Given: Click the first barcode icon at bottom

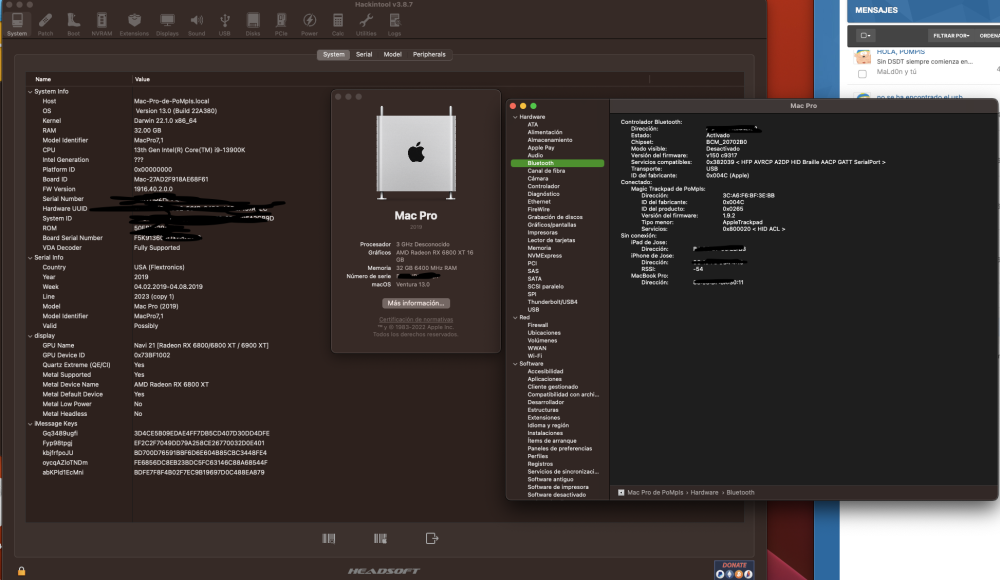Looking at the screenshot, I should coord(328,539).
